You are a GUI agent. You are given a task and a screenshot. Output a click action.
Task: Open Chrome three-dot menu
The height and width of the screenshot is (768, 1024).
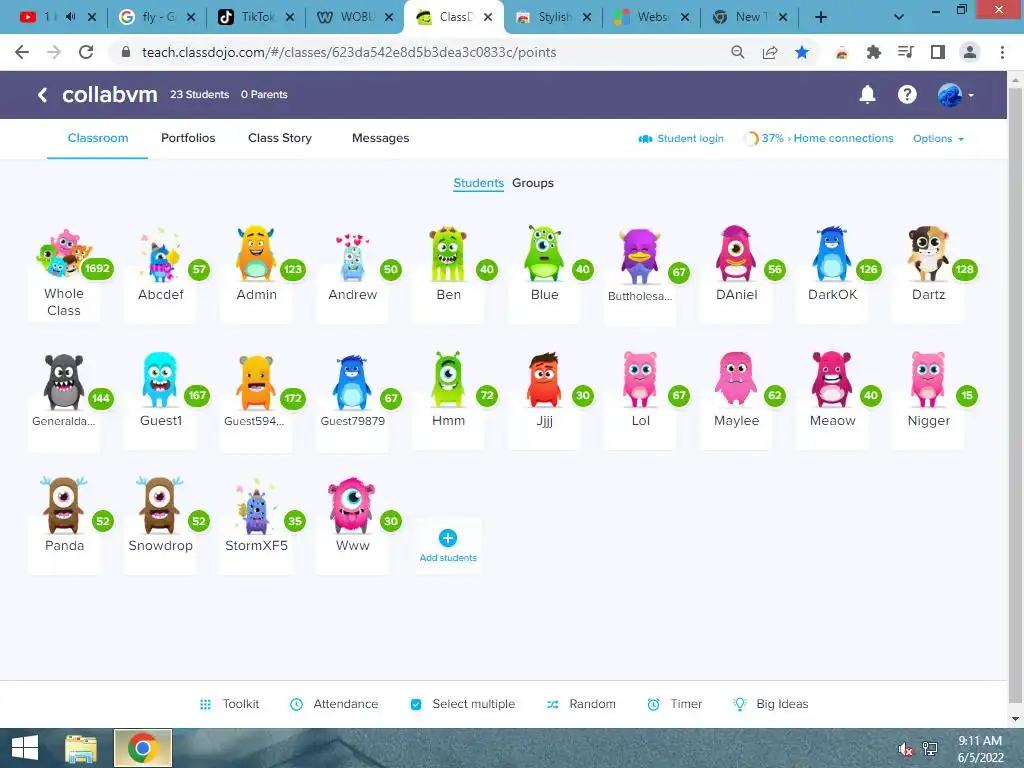1002,52
